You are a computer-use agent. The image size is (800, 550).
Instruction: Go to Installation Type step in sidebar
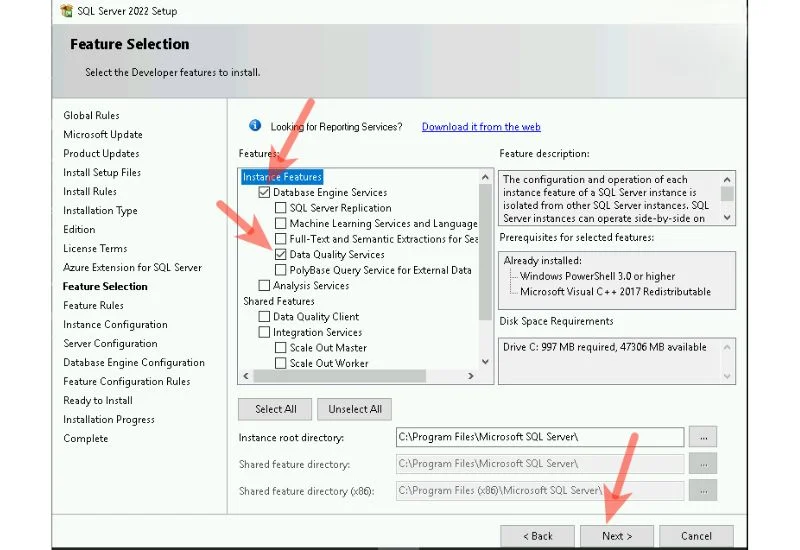click(100, 211)
